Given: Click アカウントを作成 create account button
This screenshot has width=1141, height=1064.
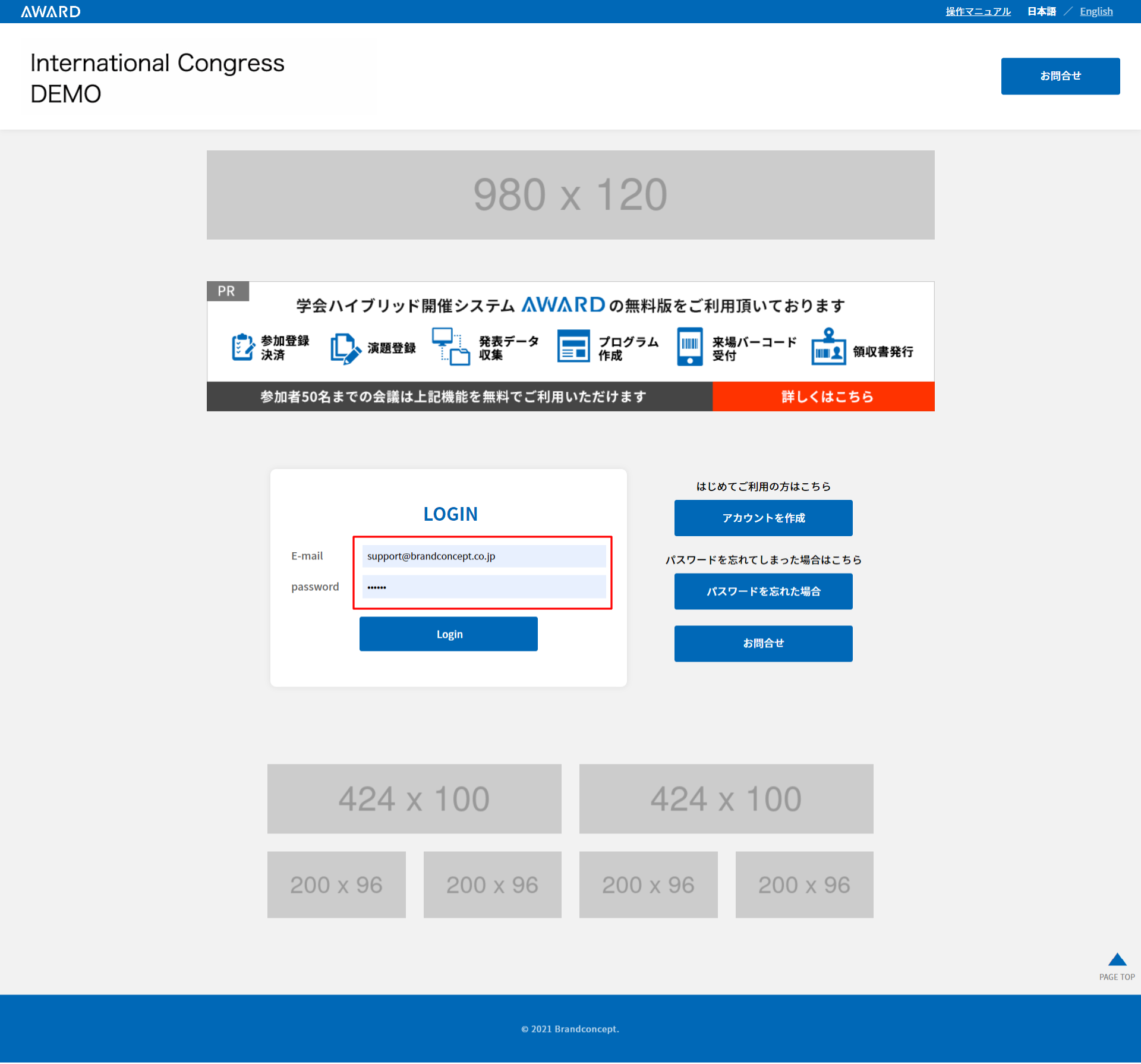Looking at the screenshot, I should point(763,518).
